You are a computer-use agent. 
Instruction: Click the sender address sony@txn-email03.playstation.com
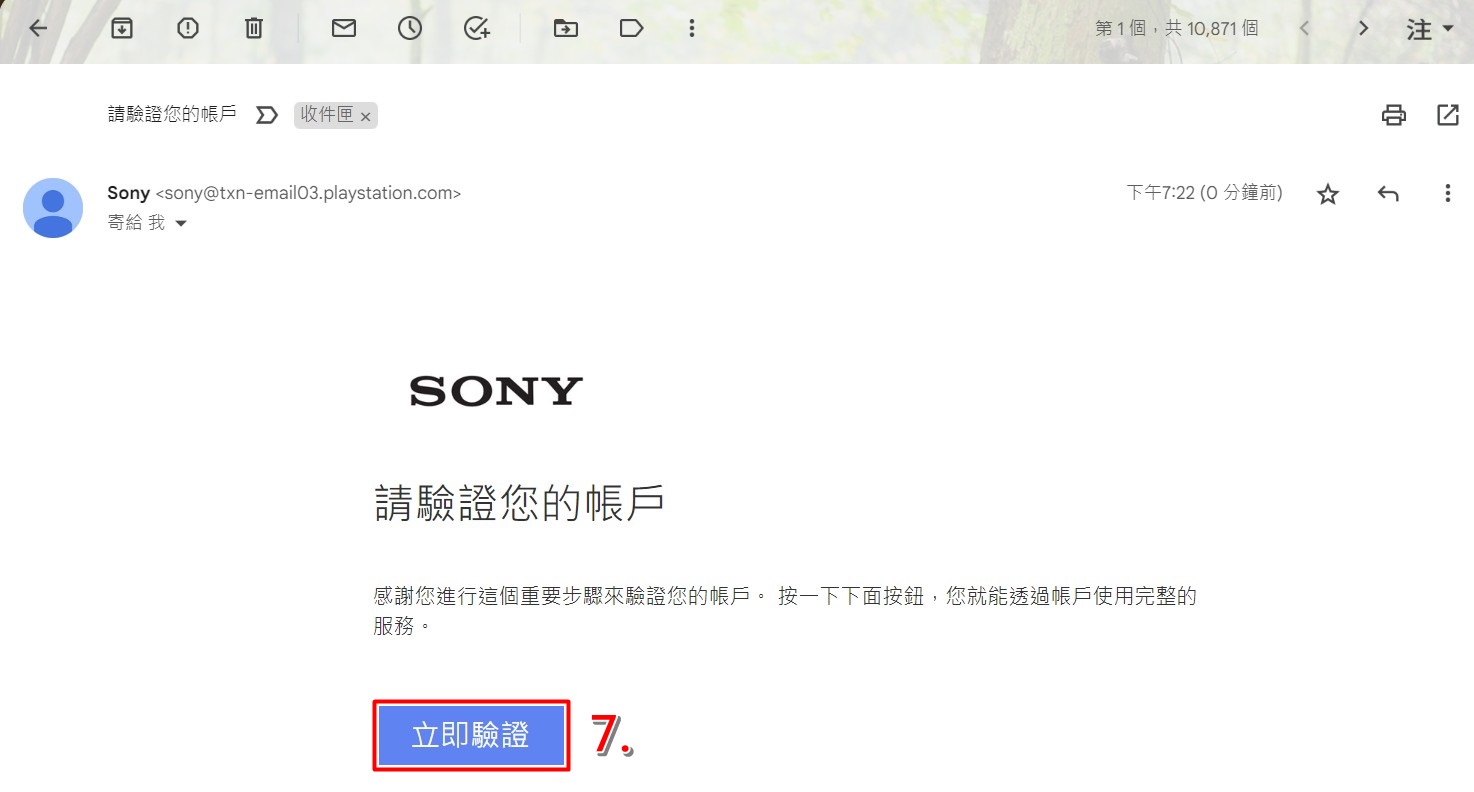pyautogui.click(x=308, y=193)
